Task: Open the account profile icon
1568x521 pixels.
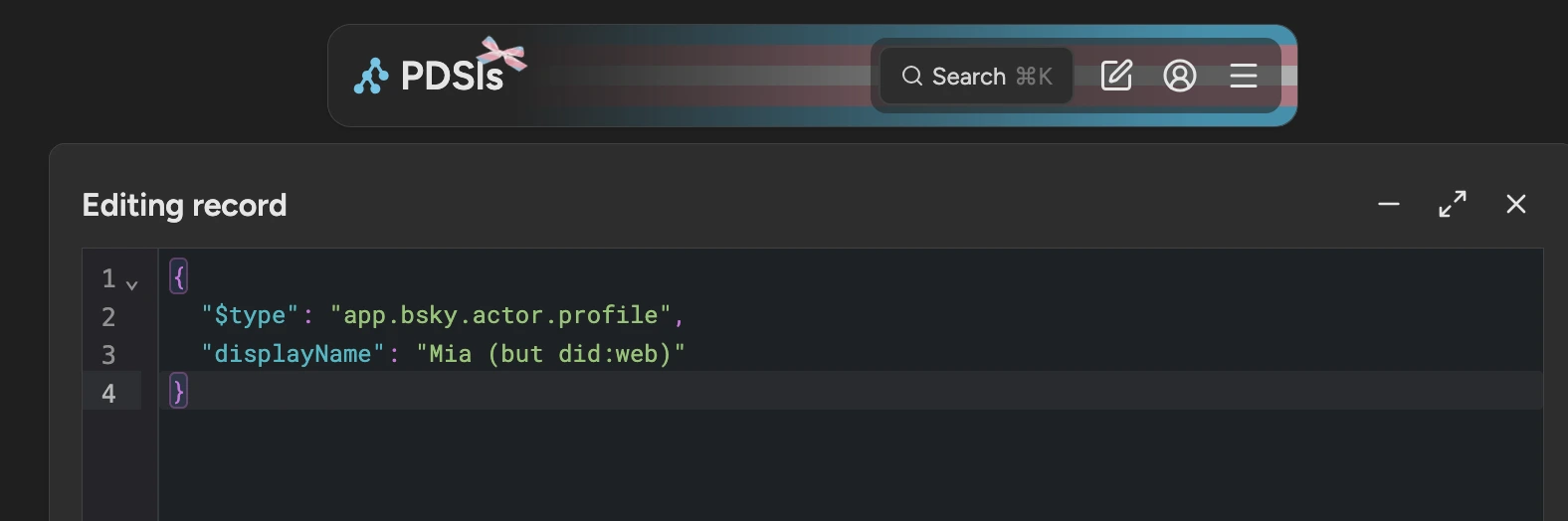Action: pyautogui.click(x=1180, y=76)
